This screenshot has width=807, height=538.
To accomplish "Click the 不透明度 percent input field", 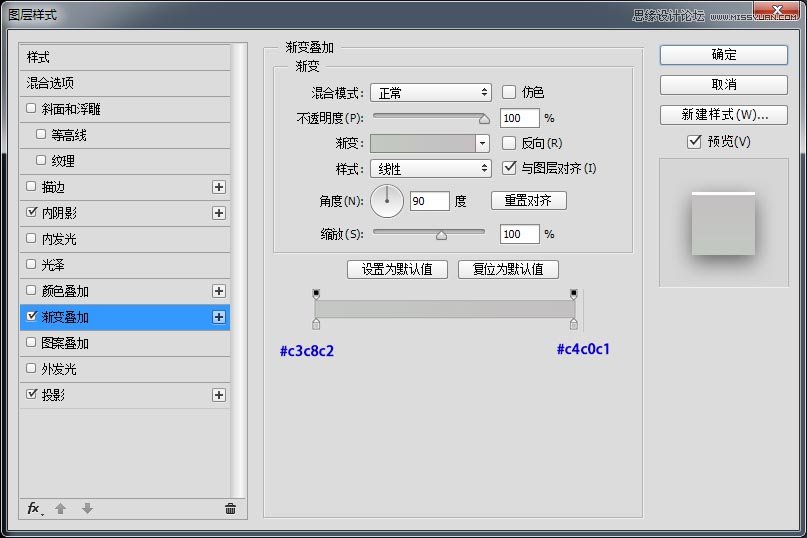I will pyautogui.click(x=519, y=118).
